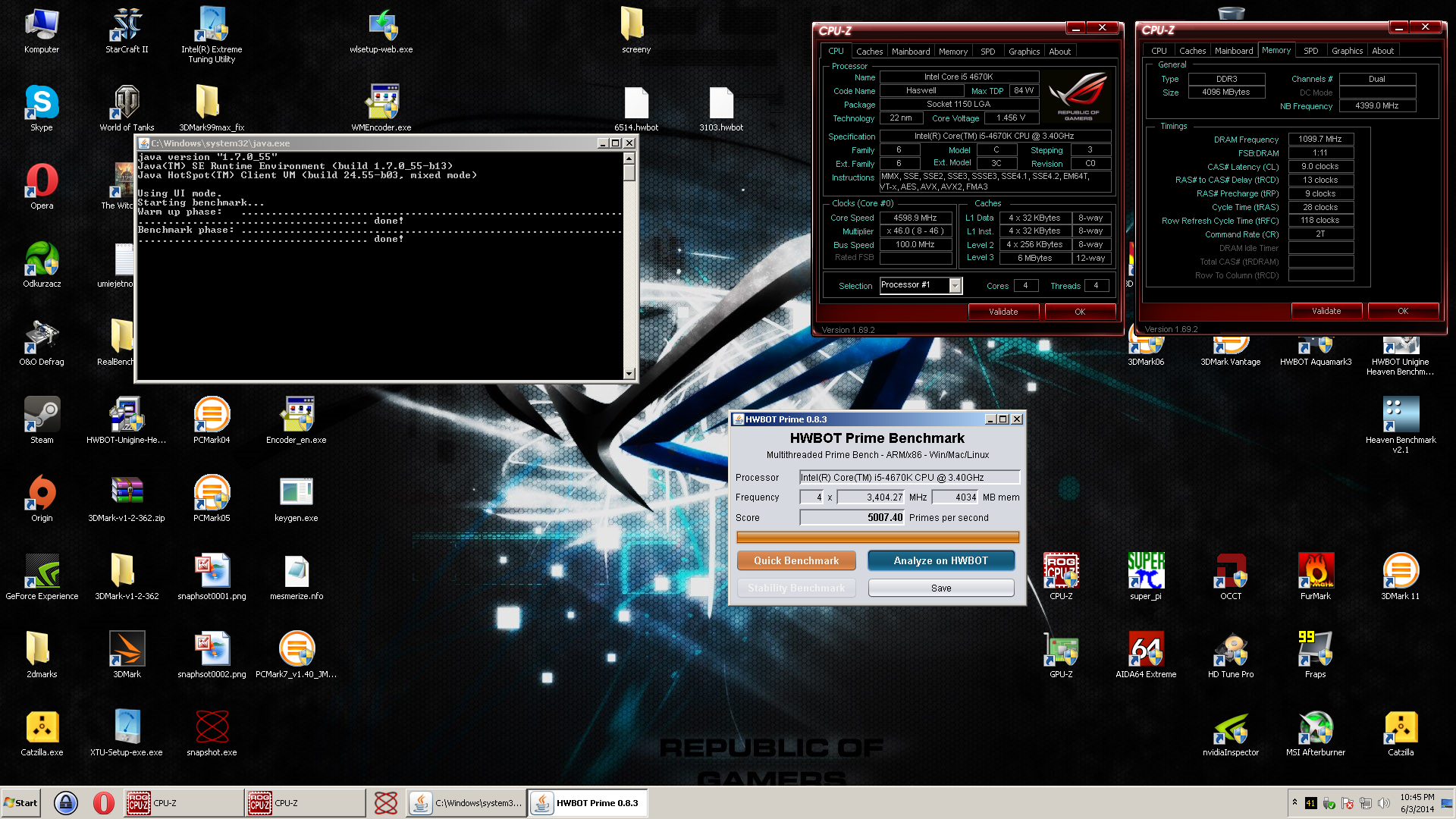Open the StarCraft II desktop shortcut
This screenshot has width=1456, height=819.
(127, 30)
